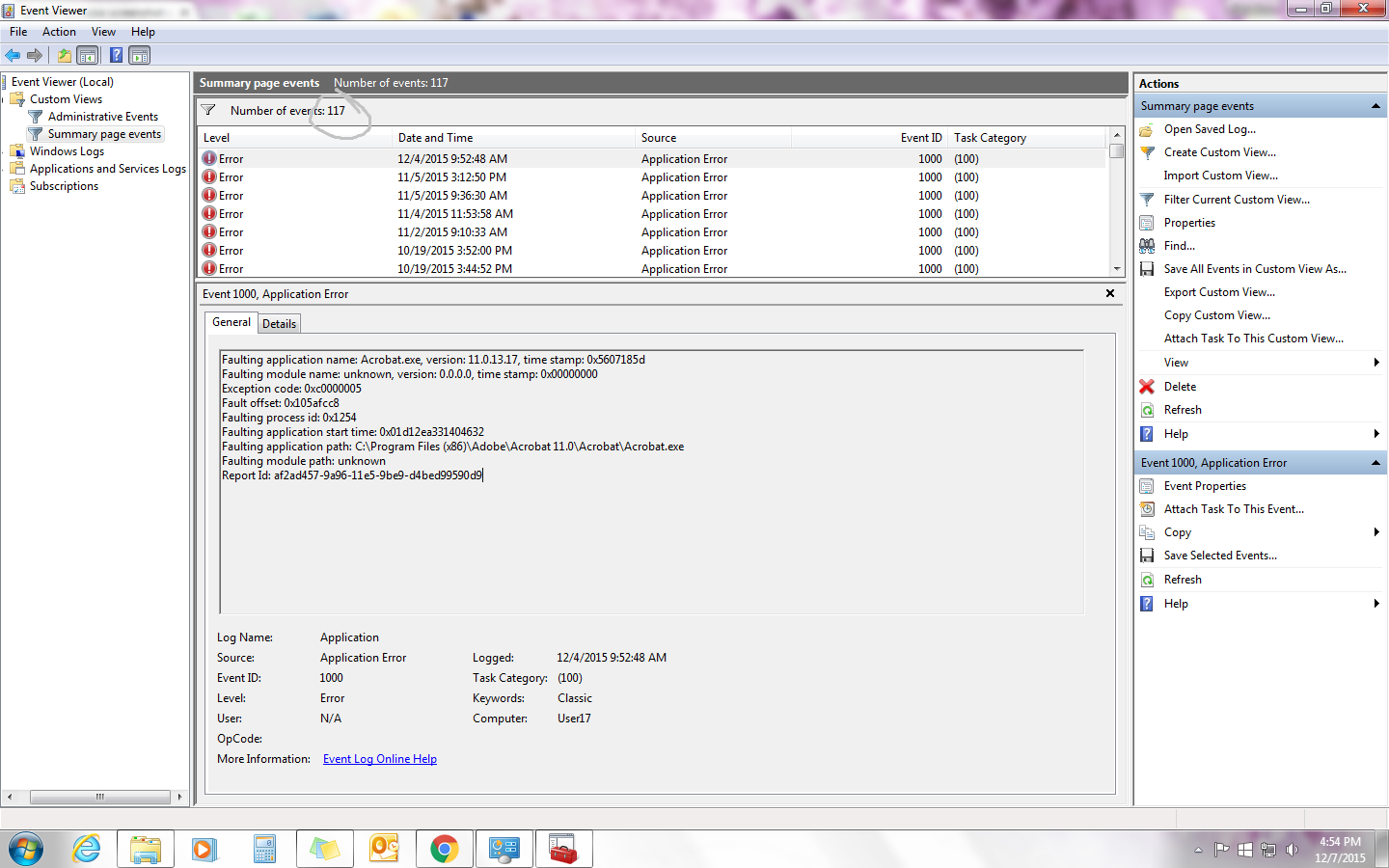Click Import Custom View action

pos(1220,176)
